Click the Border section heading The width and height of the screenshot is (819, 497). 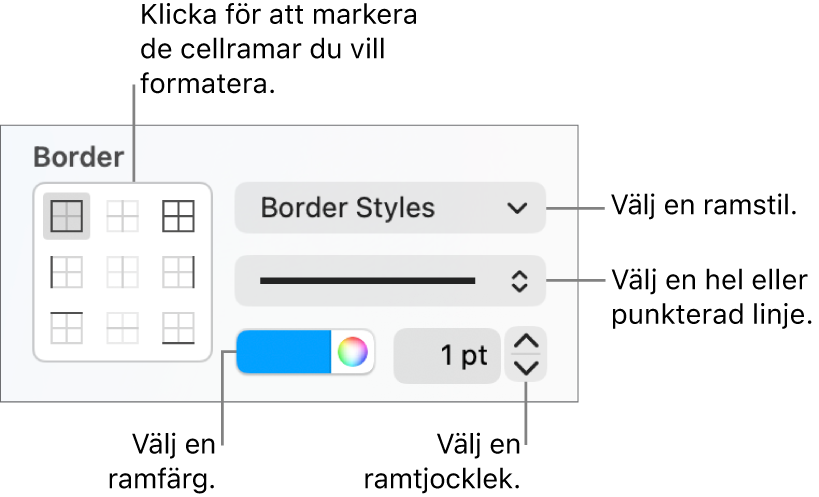click(79, 157)
